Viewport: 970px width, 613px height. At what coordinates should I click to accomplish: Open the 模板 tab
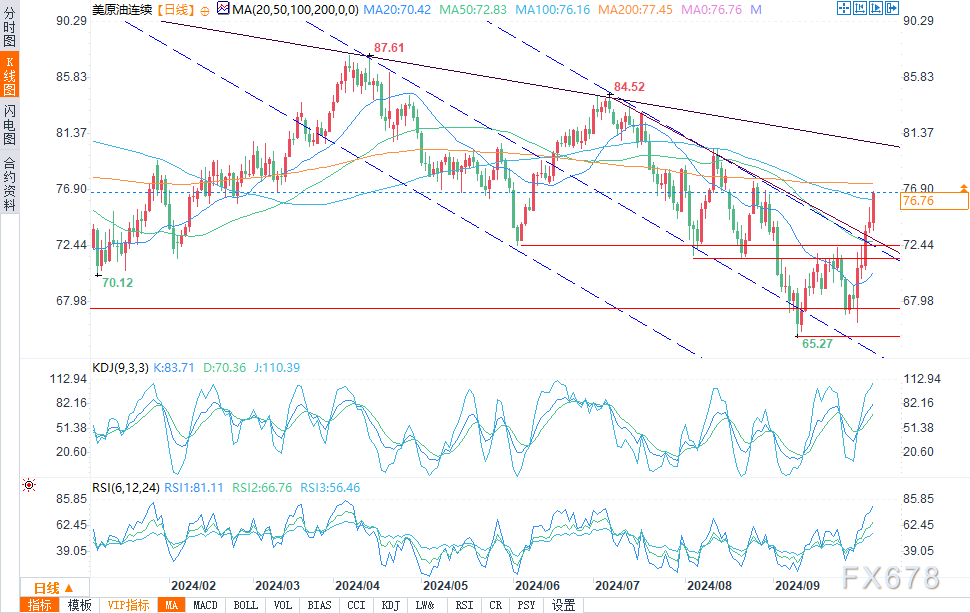pos(80,605)
